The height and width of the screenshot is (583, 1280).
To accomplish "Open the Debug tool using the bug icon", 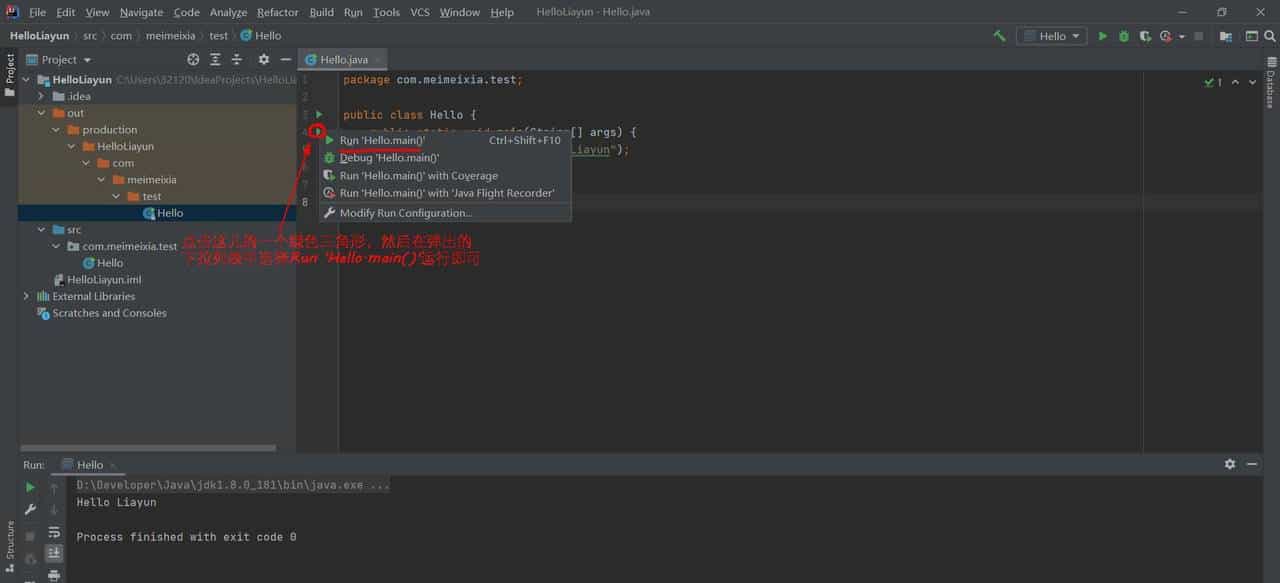I will pos(1123,35).
